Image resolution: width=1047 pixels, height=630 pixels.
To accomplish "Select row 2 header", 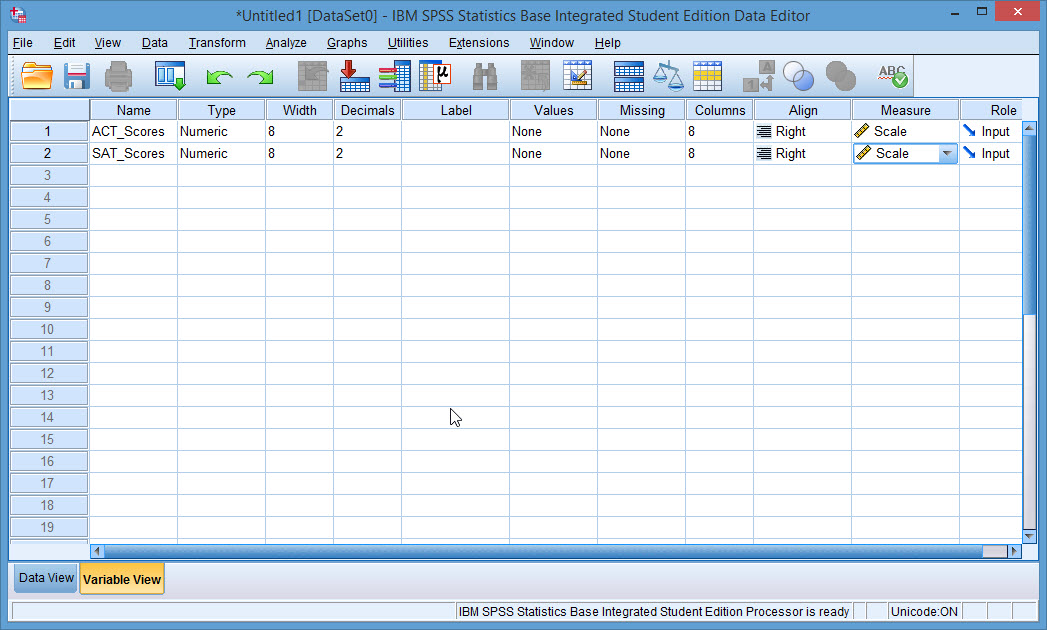I will pos(49,154).
